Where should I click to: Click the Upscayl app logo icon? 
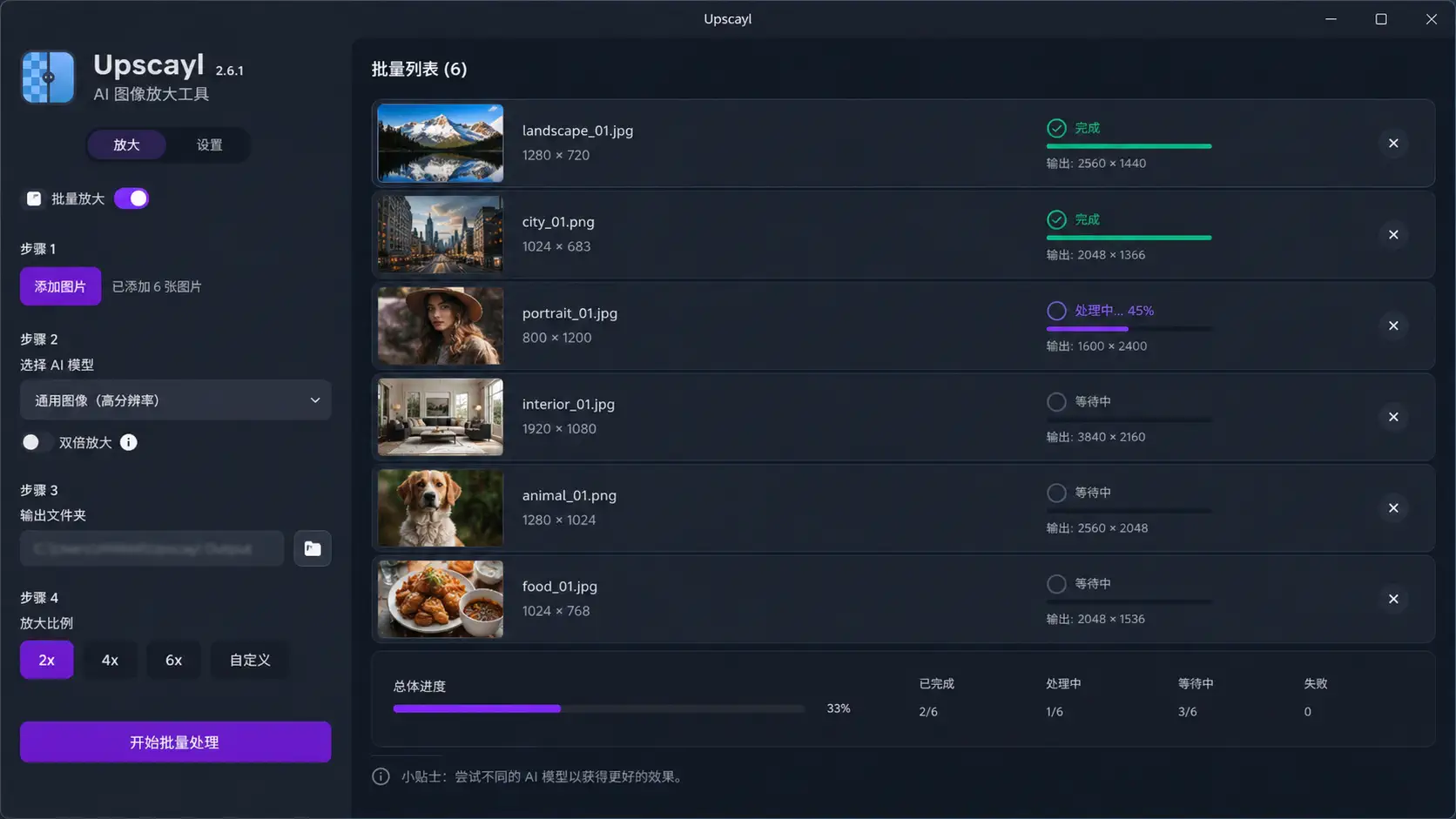click(48, 77)
